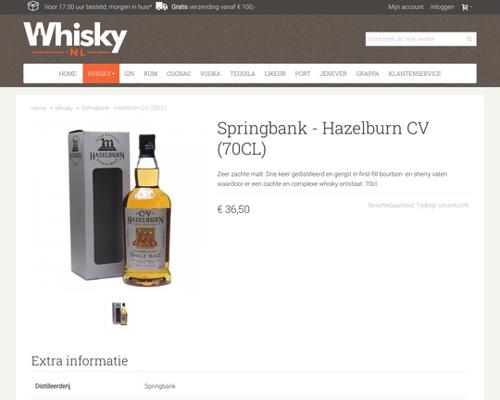
Task: Open the Rum category
Action: click(151, 74)
